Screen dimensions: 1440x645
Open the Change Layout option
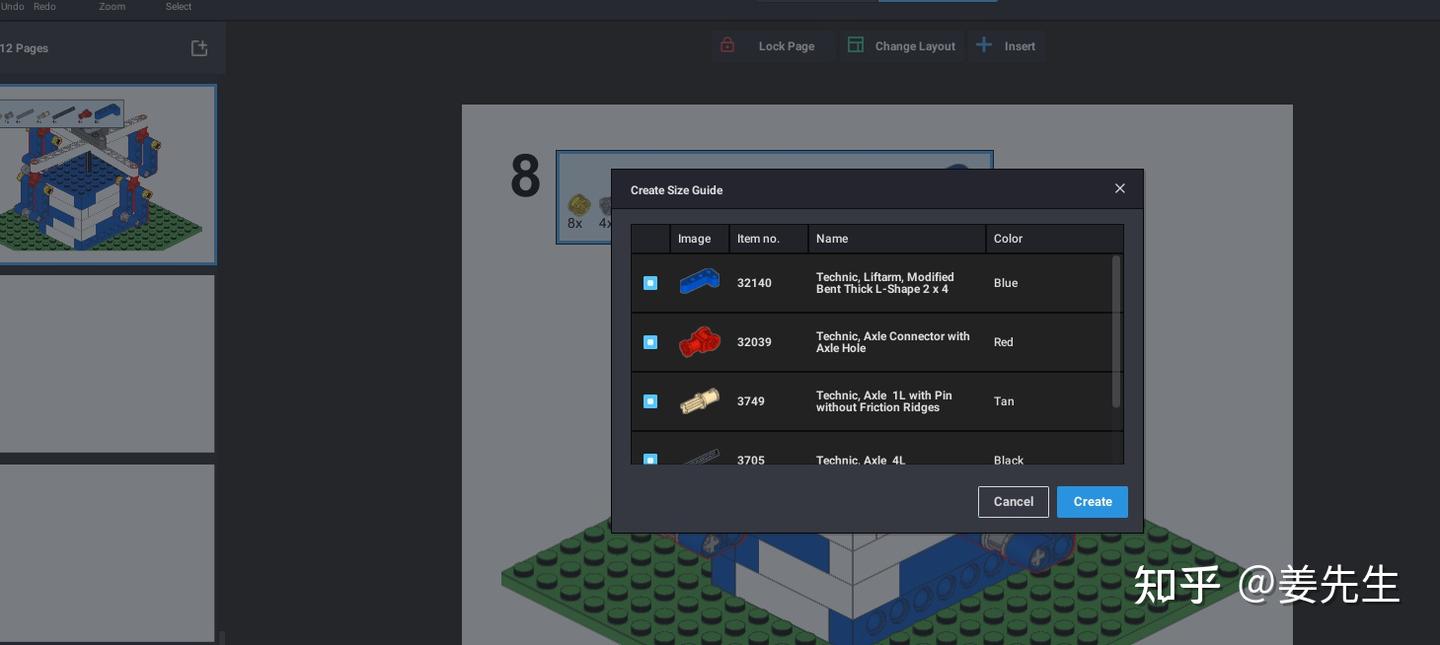(901, 46)
